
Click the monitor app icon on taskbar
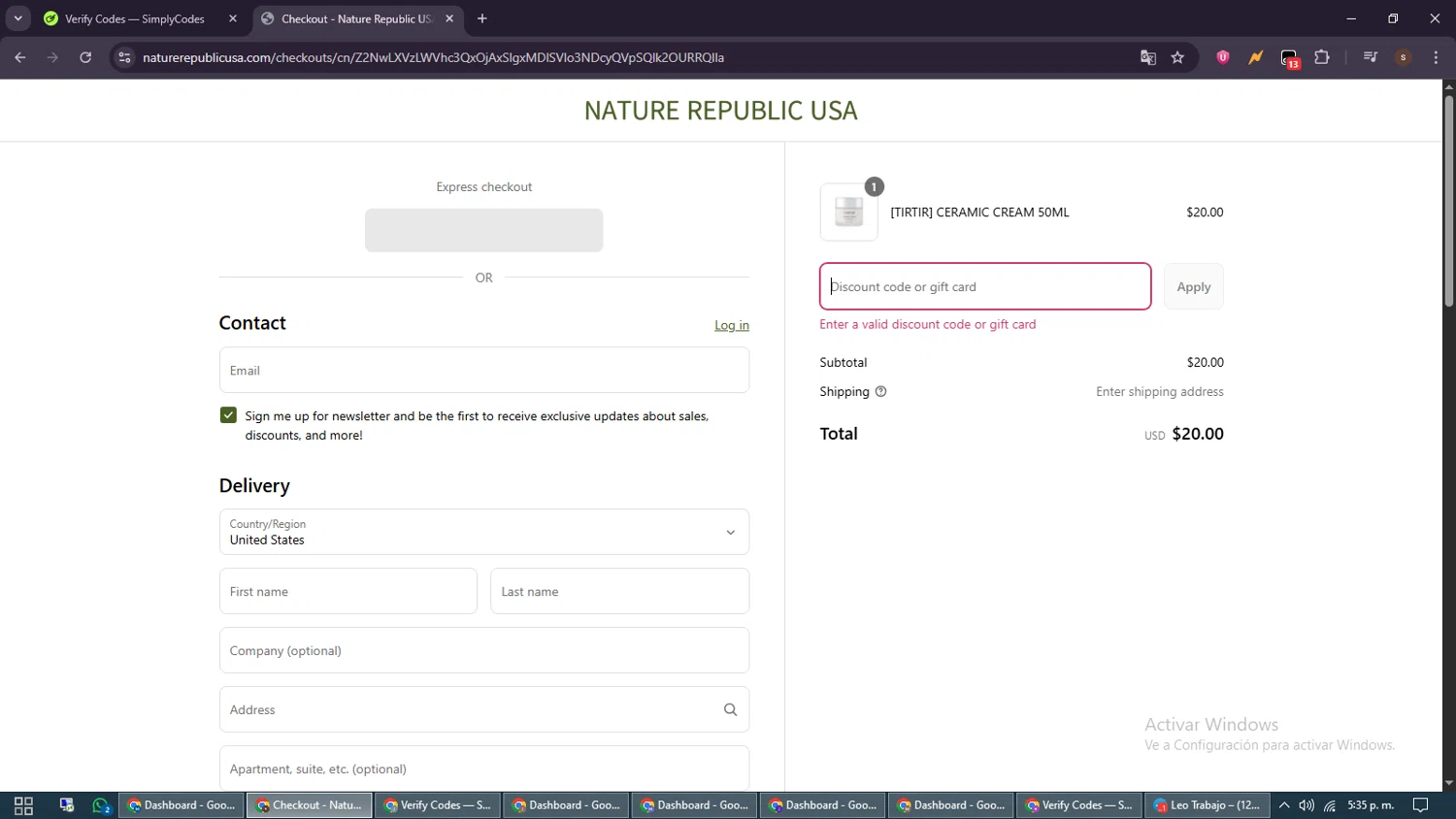pos(66,805)
